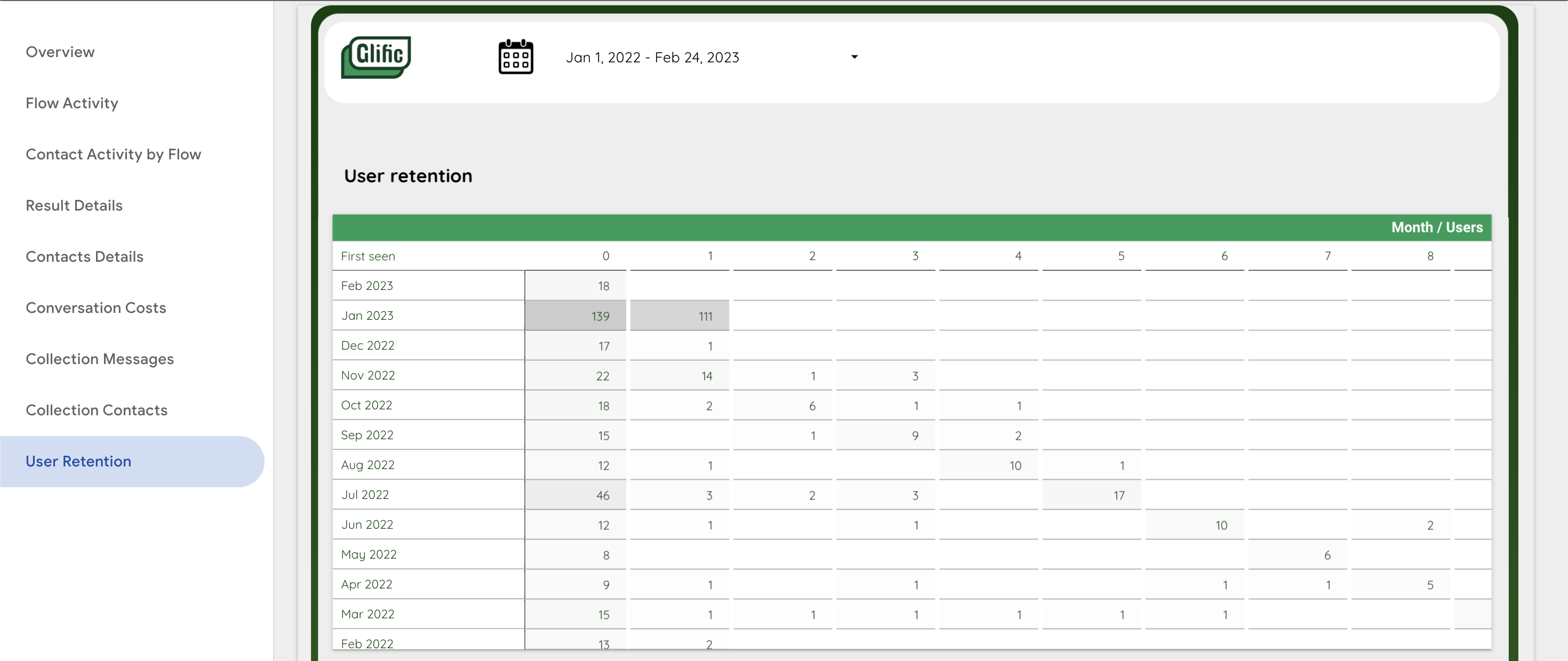1568x661 pixels.
Task: Click the Dec 2022 cell showing 17
Action: (x=575, y=346)
